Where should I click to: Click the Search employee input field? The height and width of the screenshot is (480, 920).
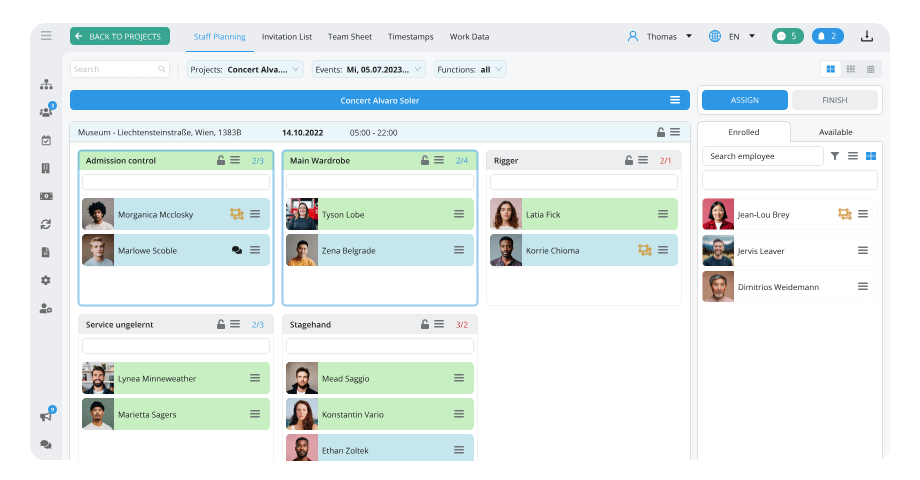coord(762,156)
